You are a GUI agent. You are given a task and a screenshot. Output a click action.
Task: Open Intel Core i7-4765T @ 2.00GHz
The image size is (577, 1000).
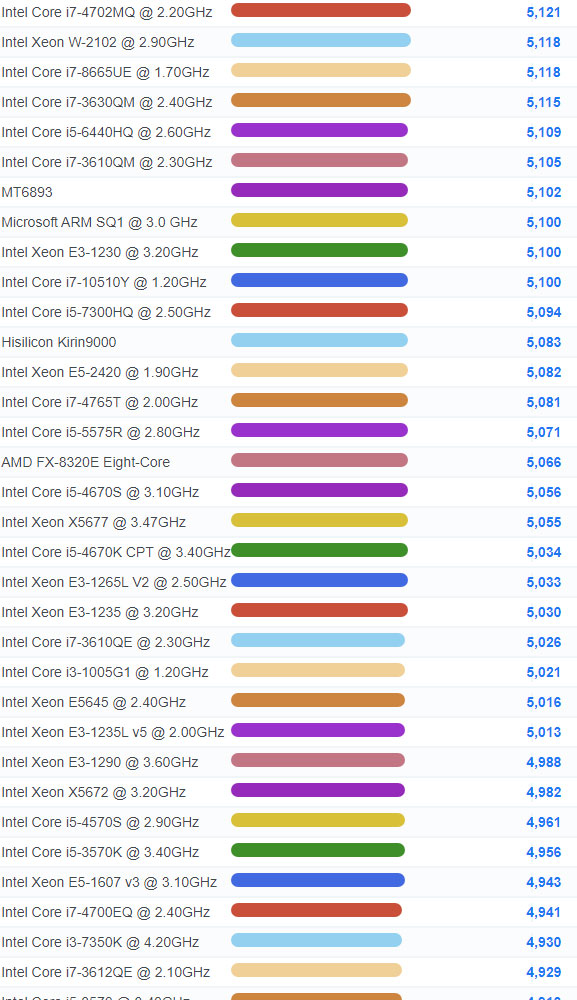click(99, 402)
